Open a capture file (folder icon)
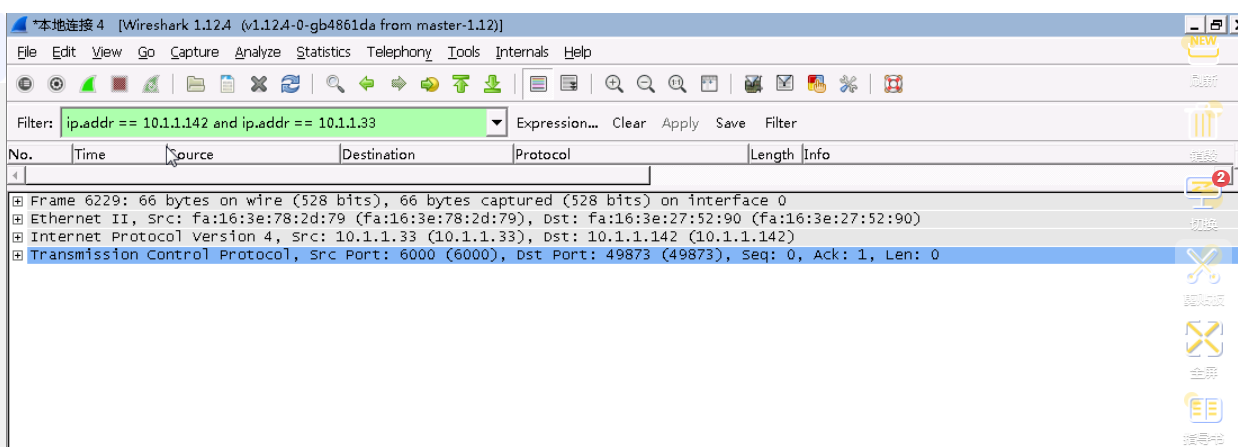This screenshot has height=447, width=1238. click(x=196, y=85)
